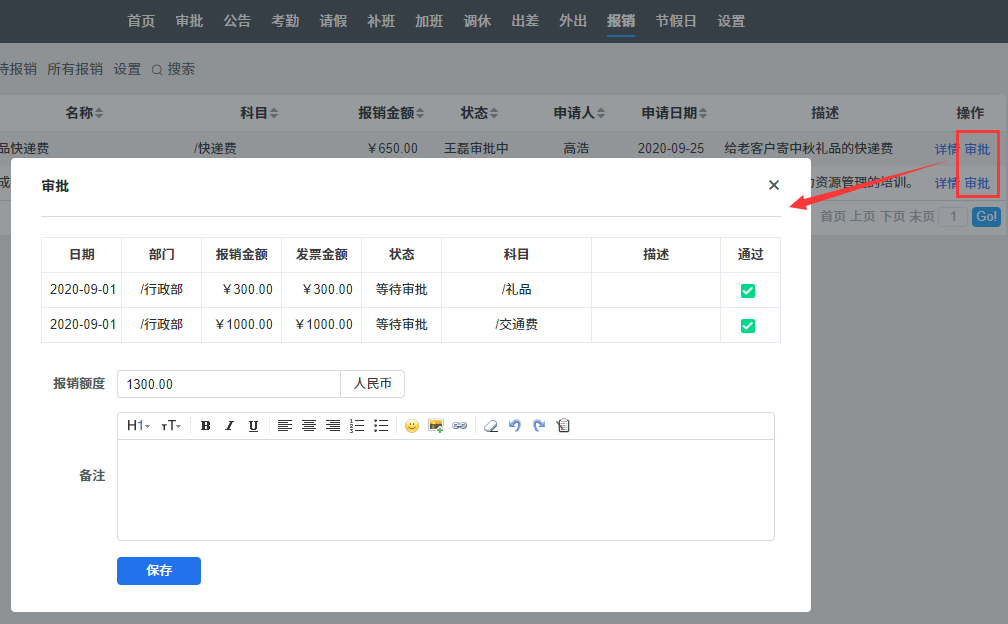This screenshot has width=1008, height=624.
Task: Expand the font size dropdown
Action: coord(171,426)
